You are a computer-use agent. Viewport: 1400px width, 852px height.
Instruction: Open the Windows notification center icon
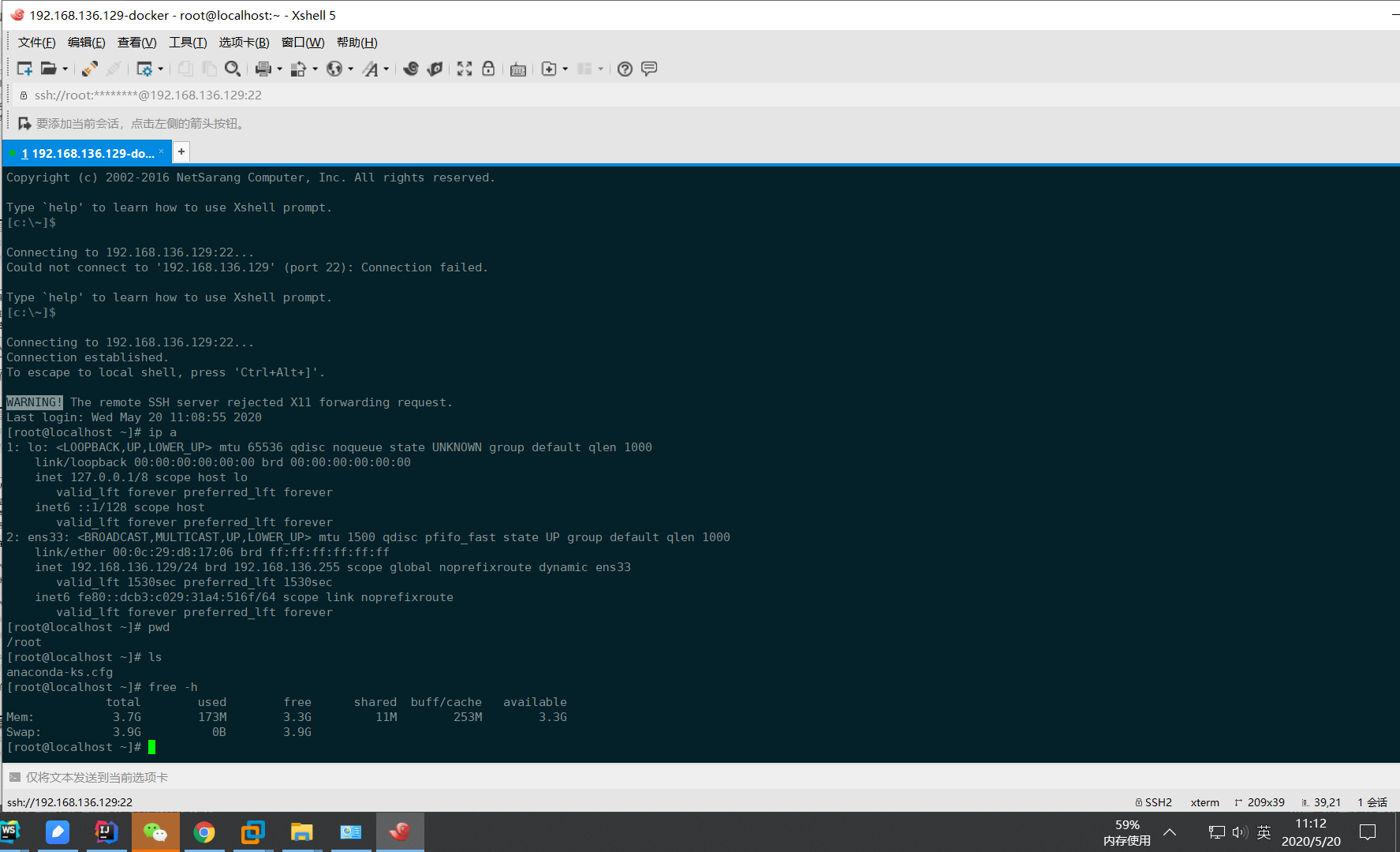pyautogui.click(x=1368, y=832)
